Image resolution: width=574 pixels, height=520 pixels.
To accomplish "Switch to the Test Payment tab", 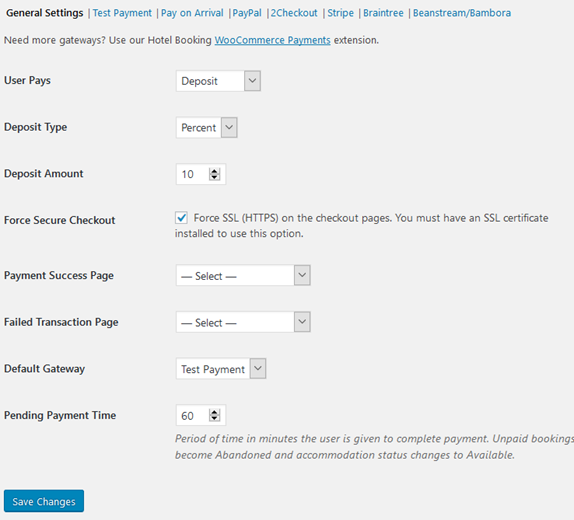I will coord(122,13).
